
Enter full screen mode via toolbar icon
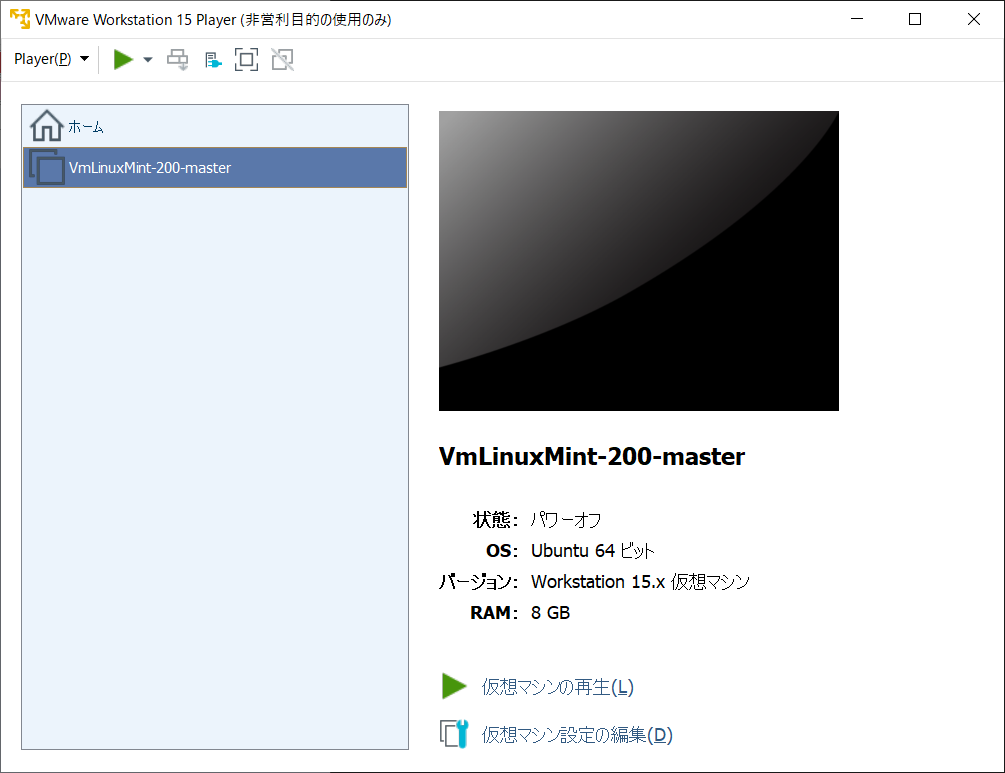247,60
